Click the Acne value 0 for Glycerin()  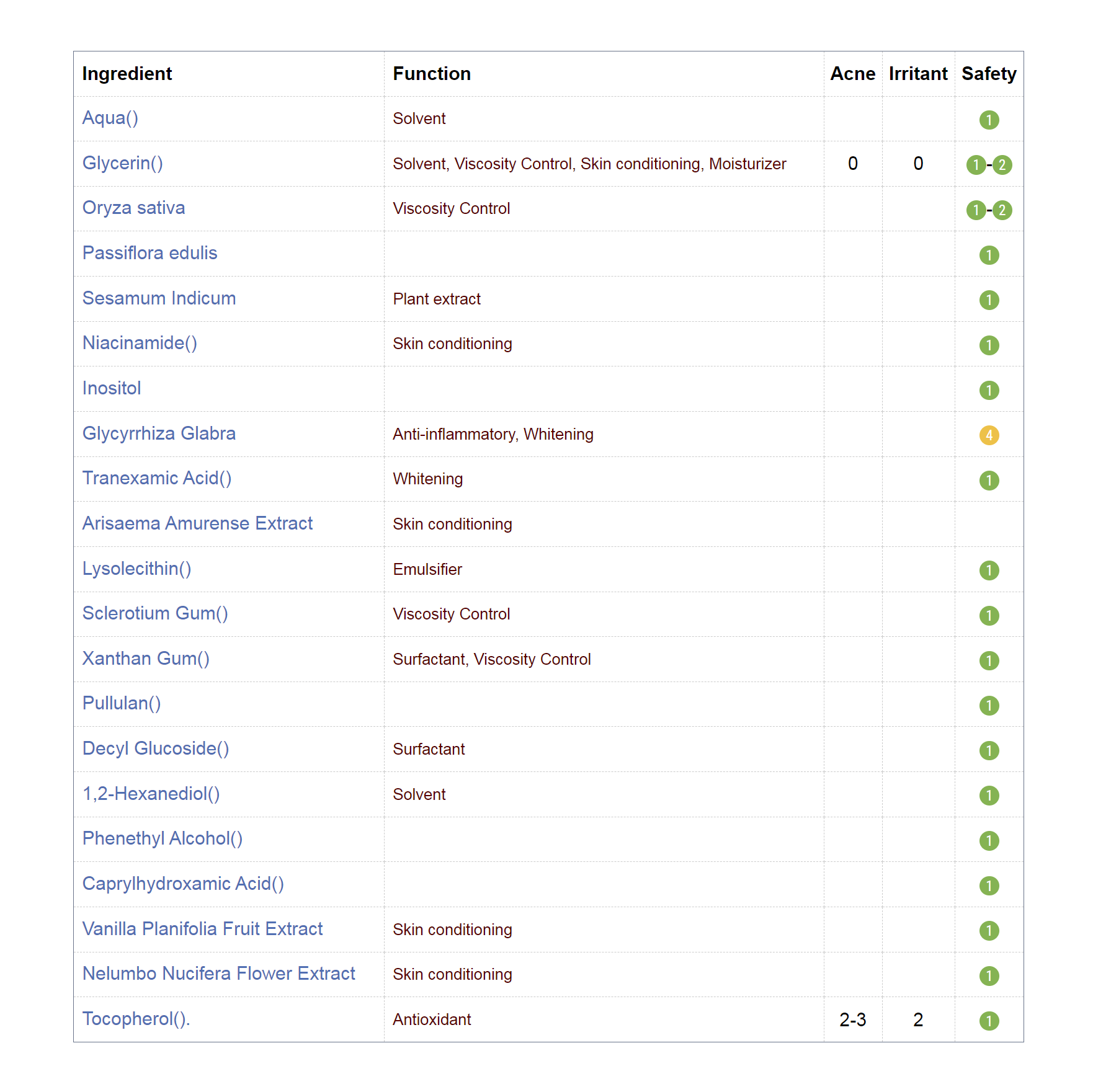(853, 164)
